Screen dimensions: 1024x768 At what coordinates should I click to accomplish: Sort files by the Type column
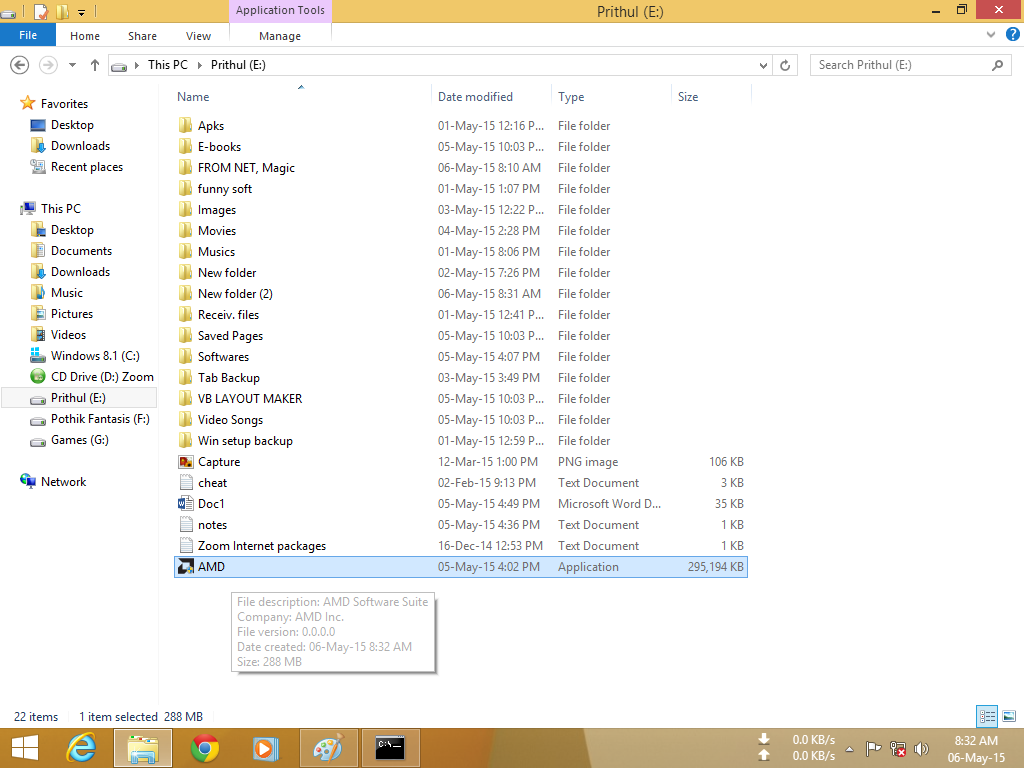point(571,97)
